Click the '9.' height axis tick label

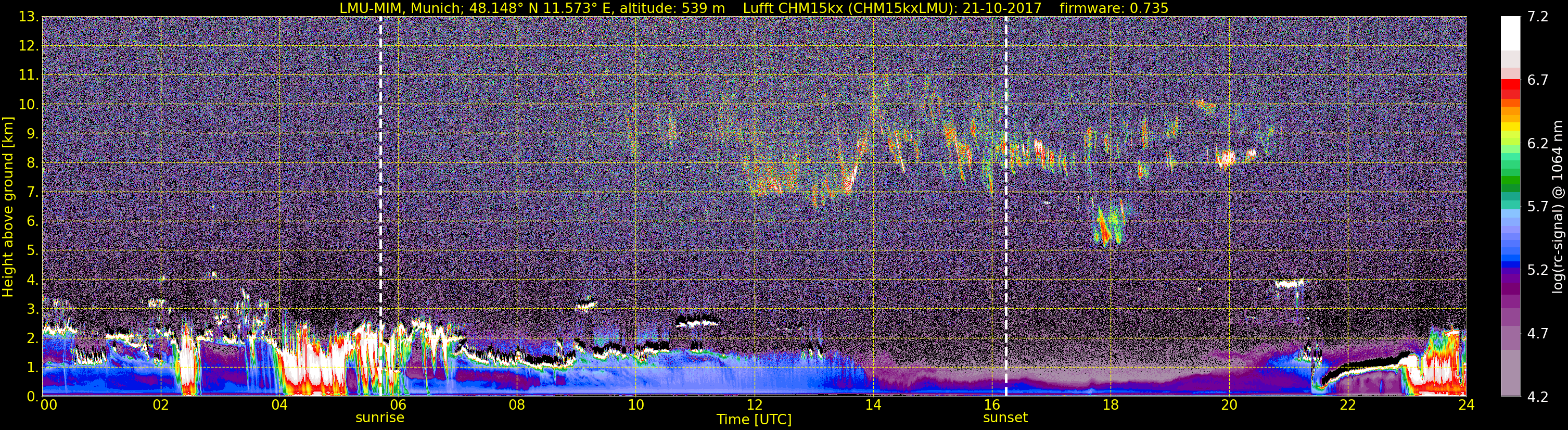click(32, 133)
